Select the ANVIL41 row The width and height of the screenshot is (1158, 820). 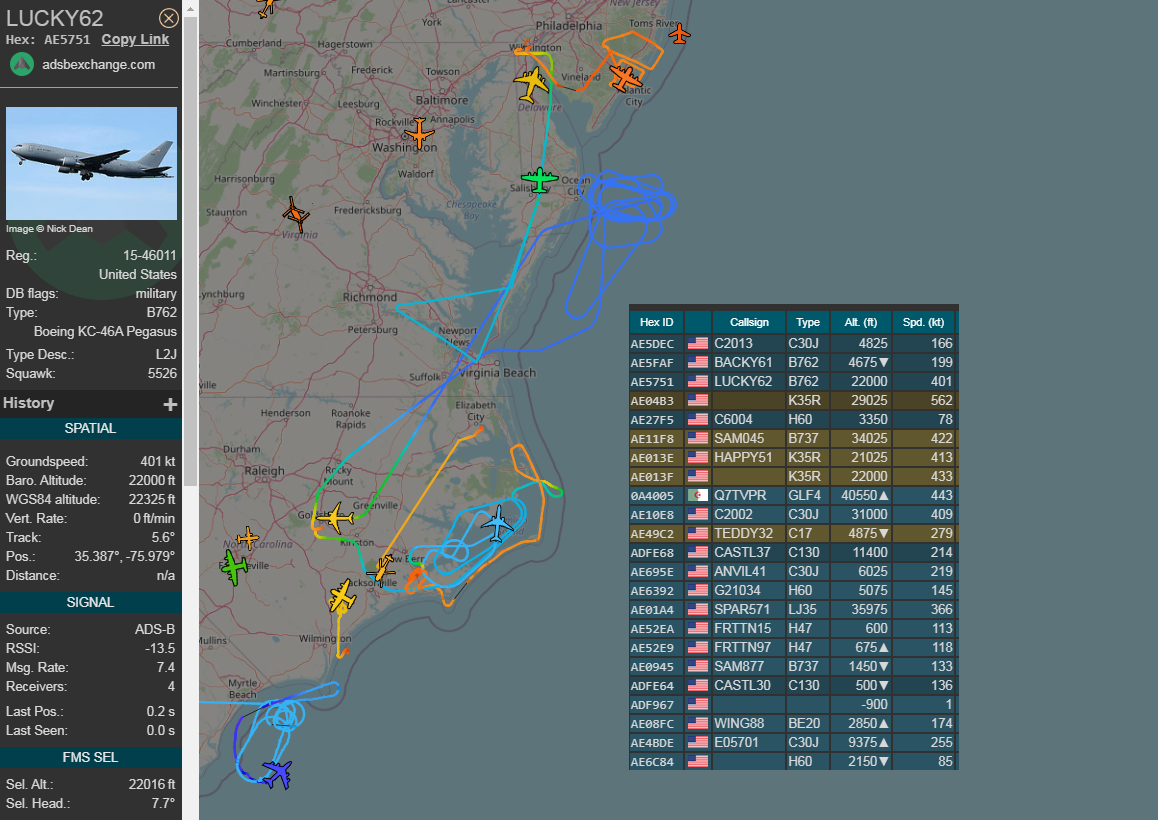793,572
